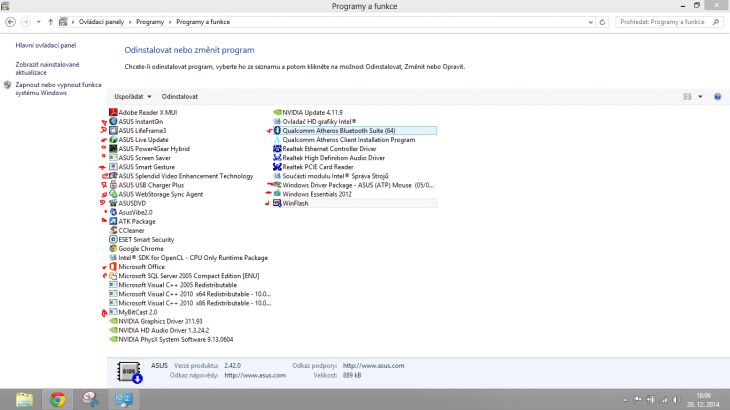730x410 pixels.
Task: Select Microsoft Visual C++ 2010 x86 Redistributable
Action: [x=190, y=303]
